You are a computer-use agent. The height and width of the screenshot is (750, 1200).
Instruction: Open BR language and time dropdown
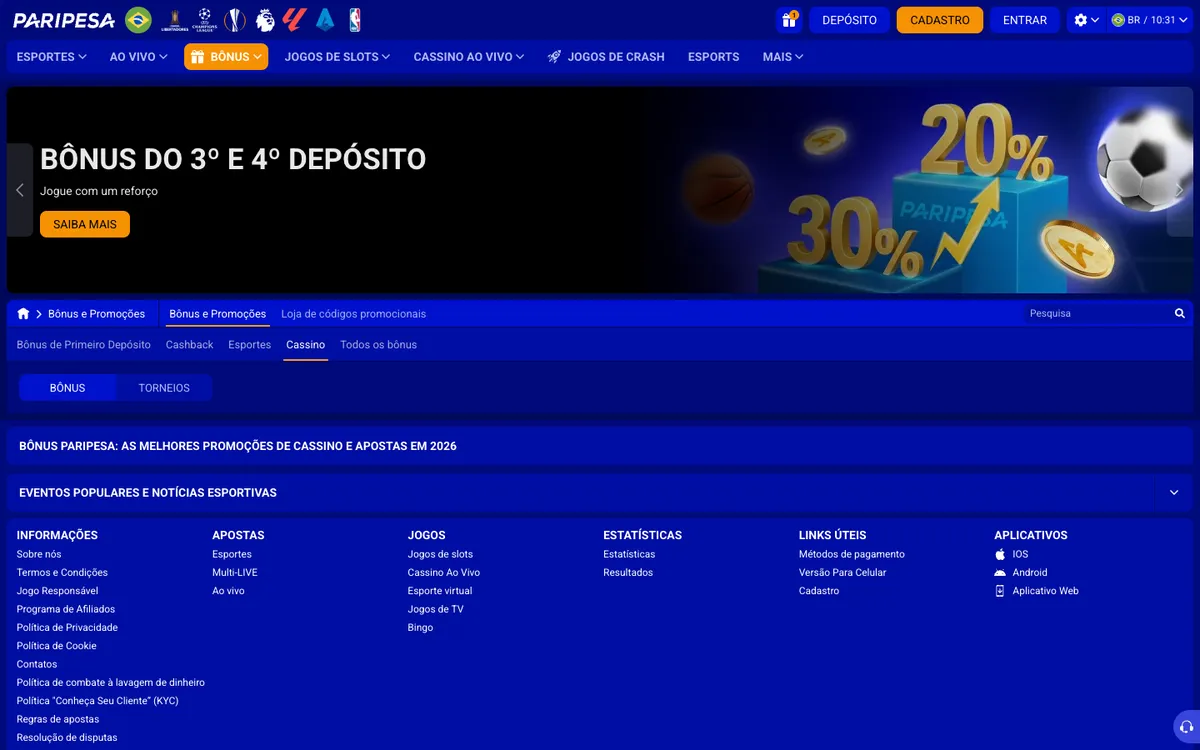1150,20
